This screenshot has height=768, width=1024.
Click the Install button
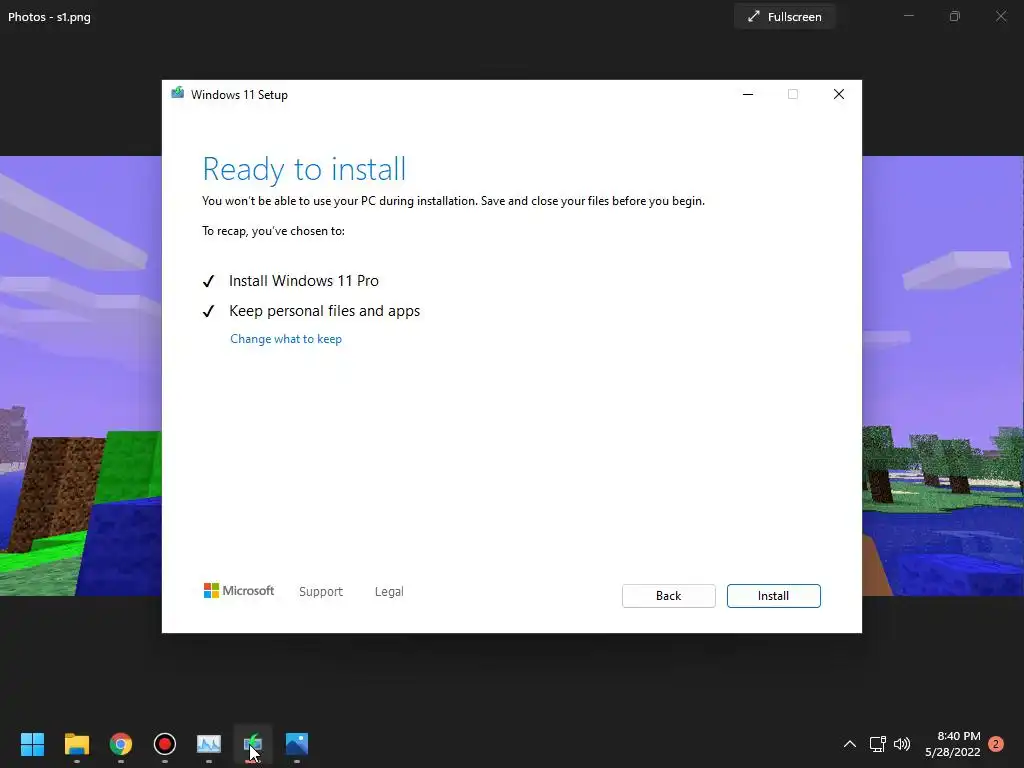[773, 596]
